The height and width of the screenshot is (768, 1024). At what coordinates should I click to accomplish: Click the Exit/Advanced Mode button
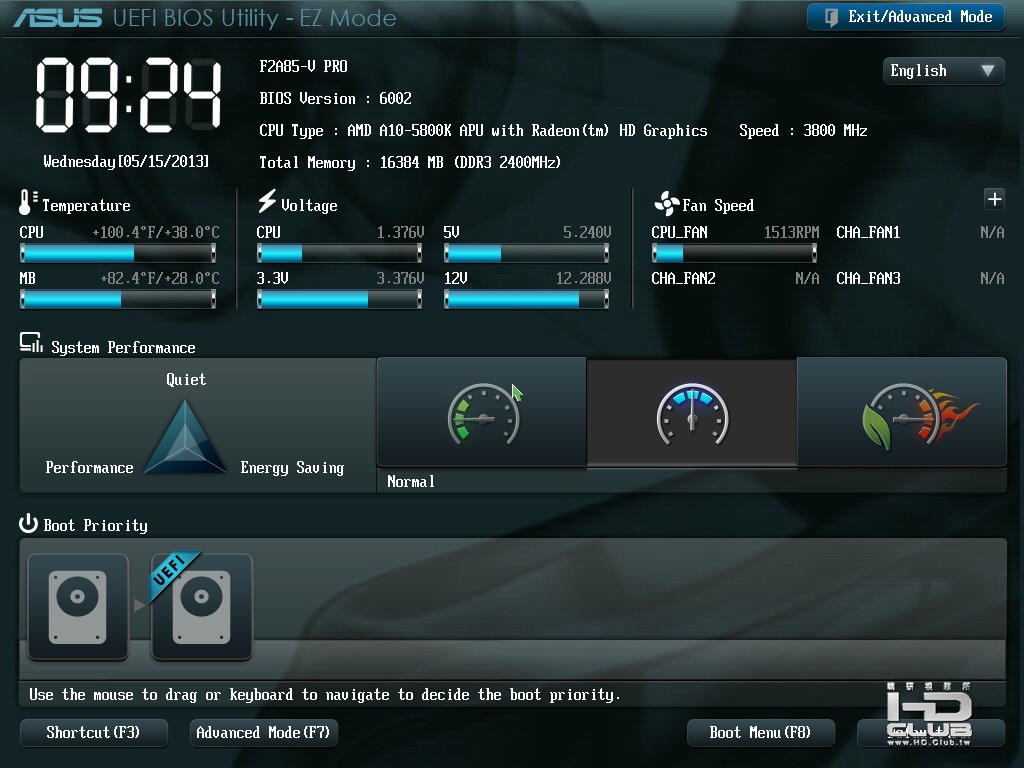point(905,17)
